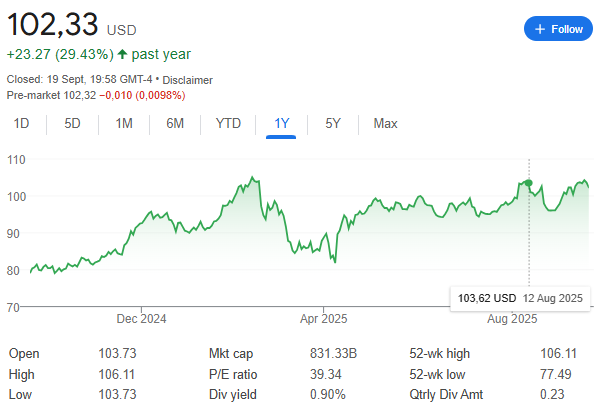Screen dimensions: 612x419
Task: Click the green up arrow icon
Action: (x=122, y=54)
